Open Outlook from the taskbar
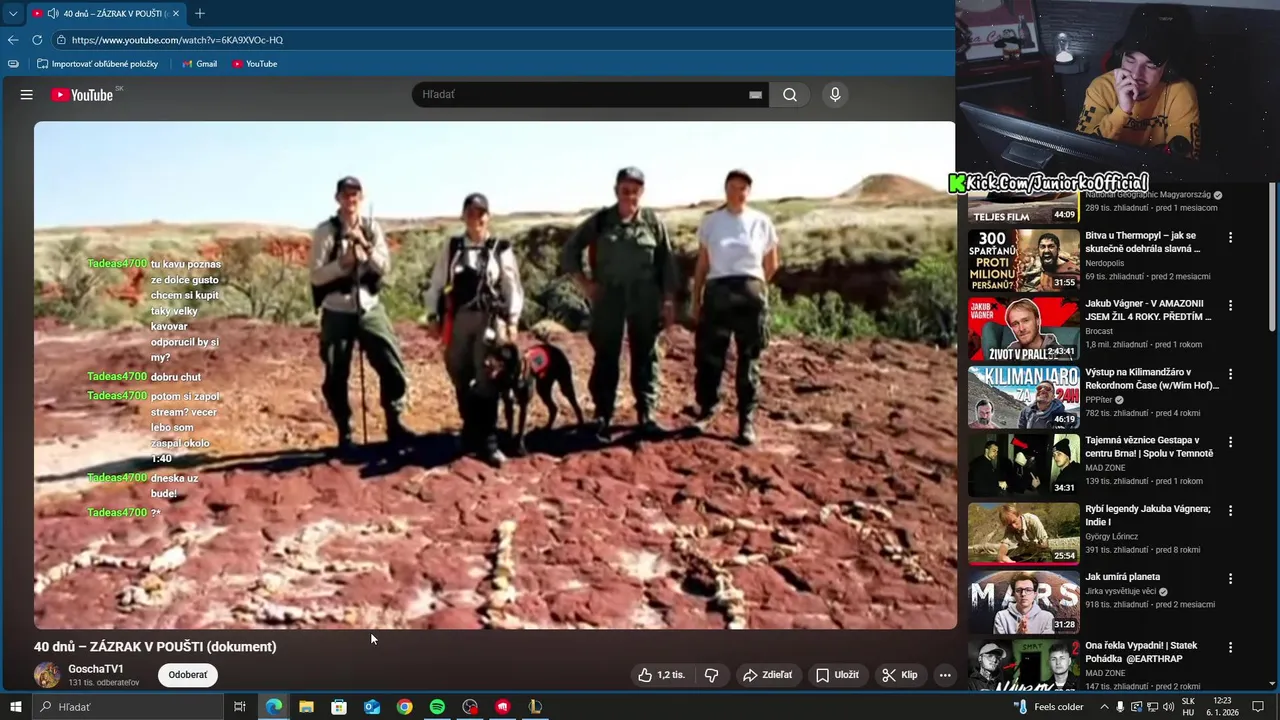The height and width of the screenshot is (720, 1280). [x=372, y=707]
